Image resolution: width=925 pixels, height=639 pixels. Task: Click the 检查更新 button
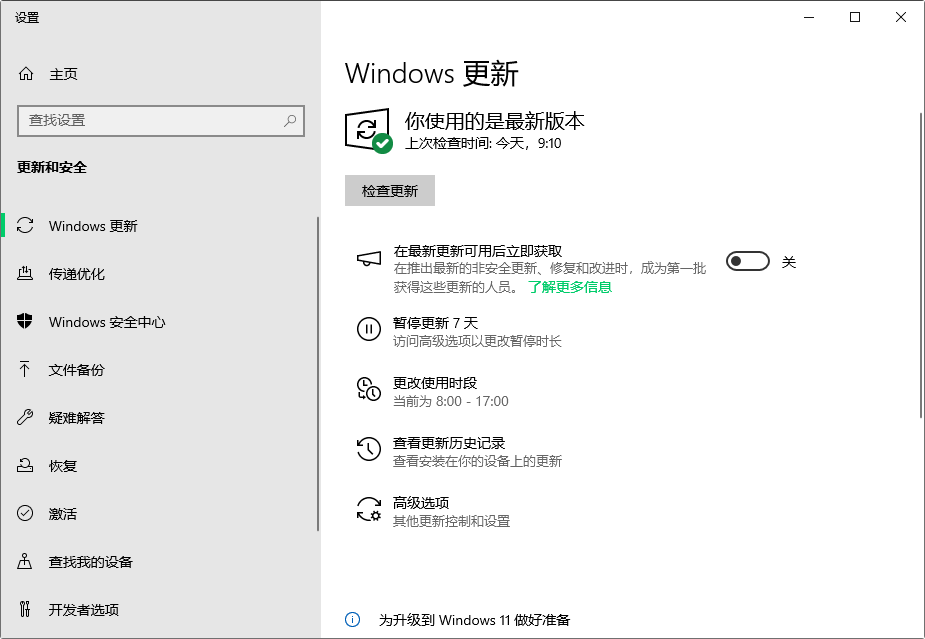point(390,191)
